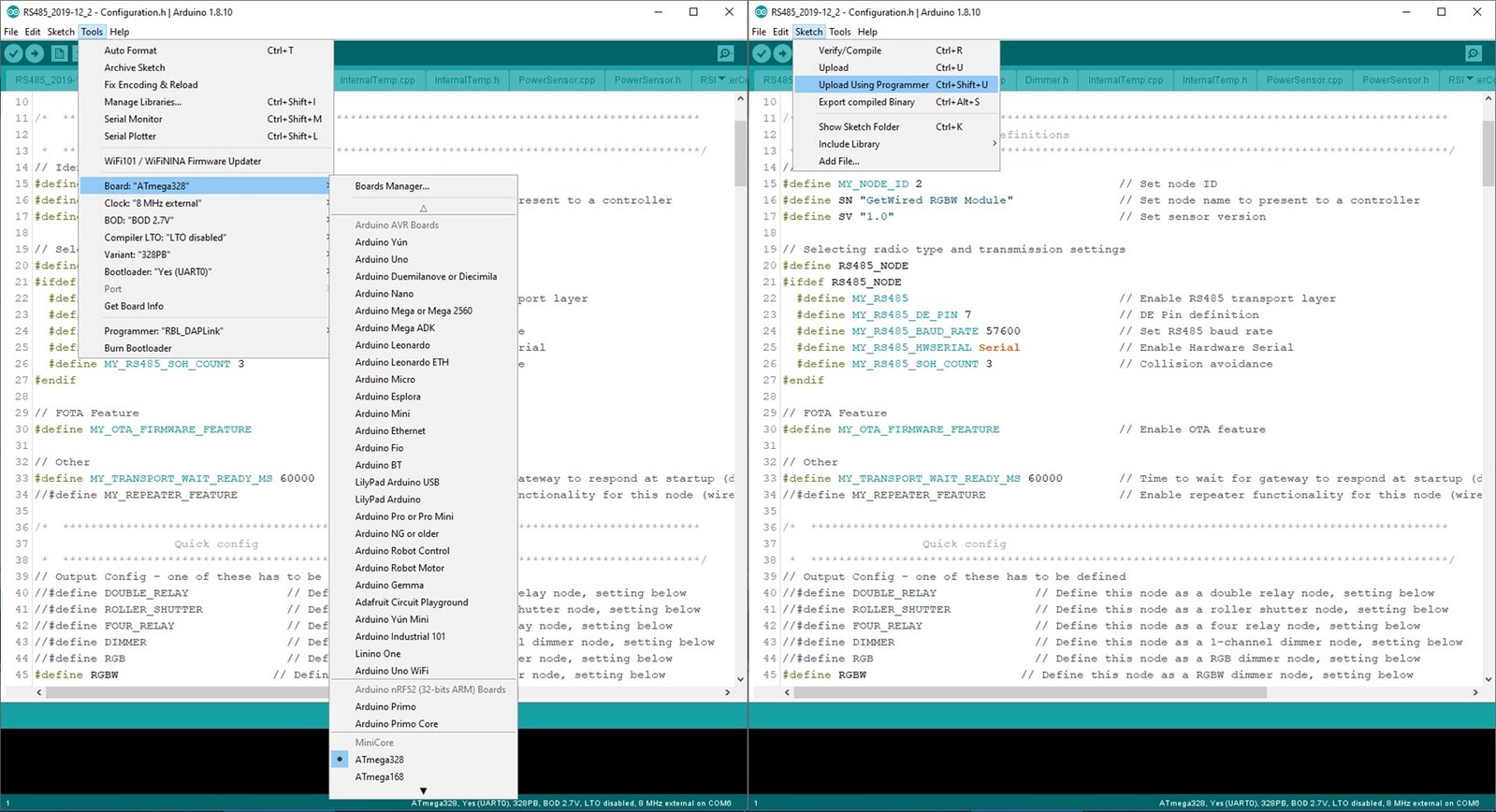Click Arduino logo in left window title bar
Screen dimensions: 1496x812
tap(13, 12)
